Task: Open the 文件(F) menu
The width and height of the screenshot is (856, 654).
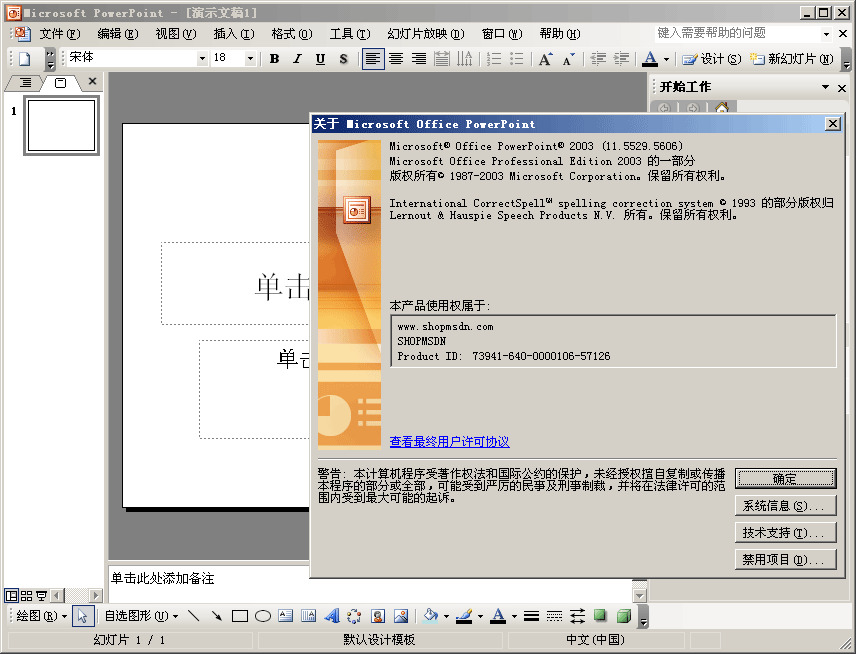Action: point(60,34)
